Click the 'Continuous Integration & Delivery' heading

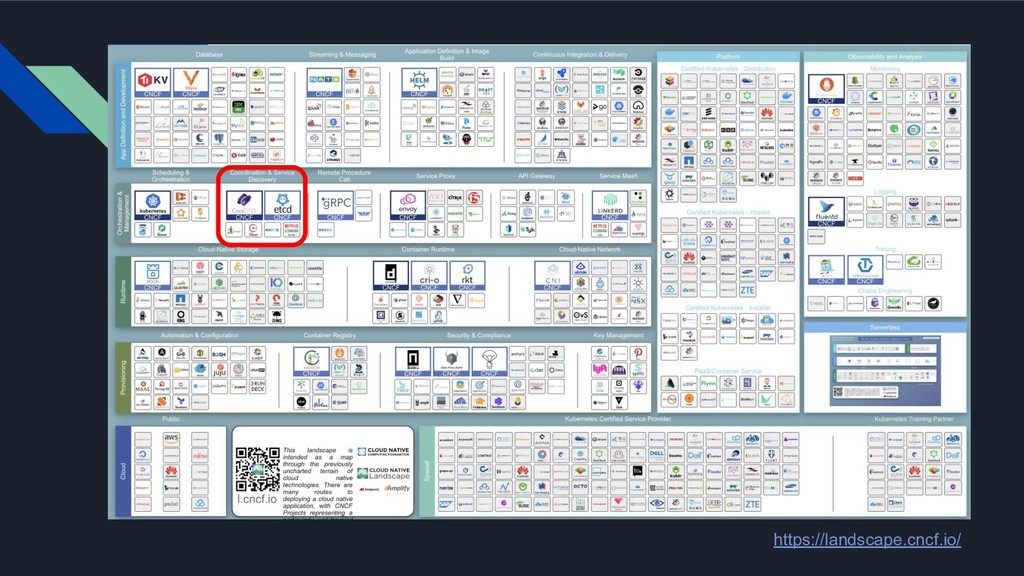pos(580,55)
